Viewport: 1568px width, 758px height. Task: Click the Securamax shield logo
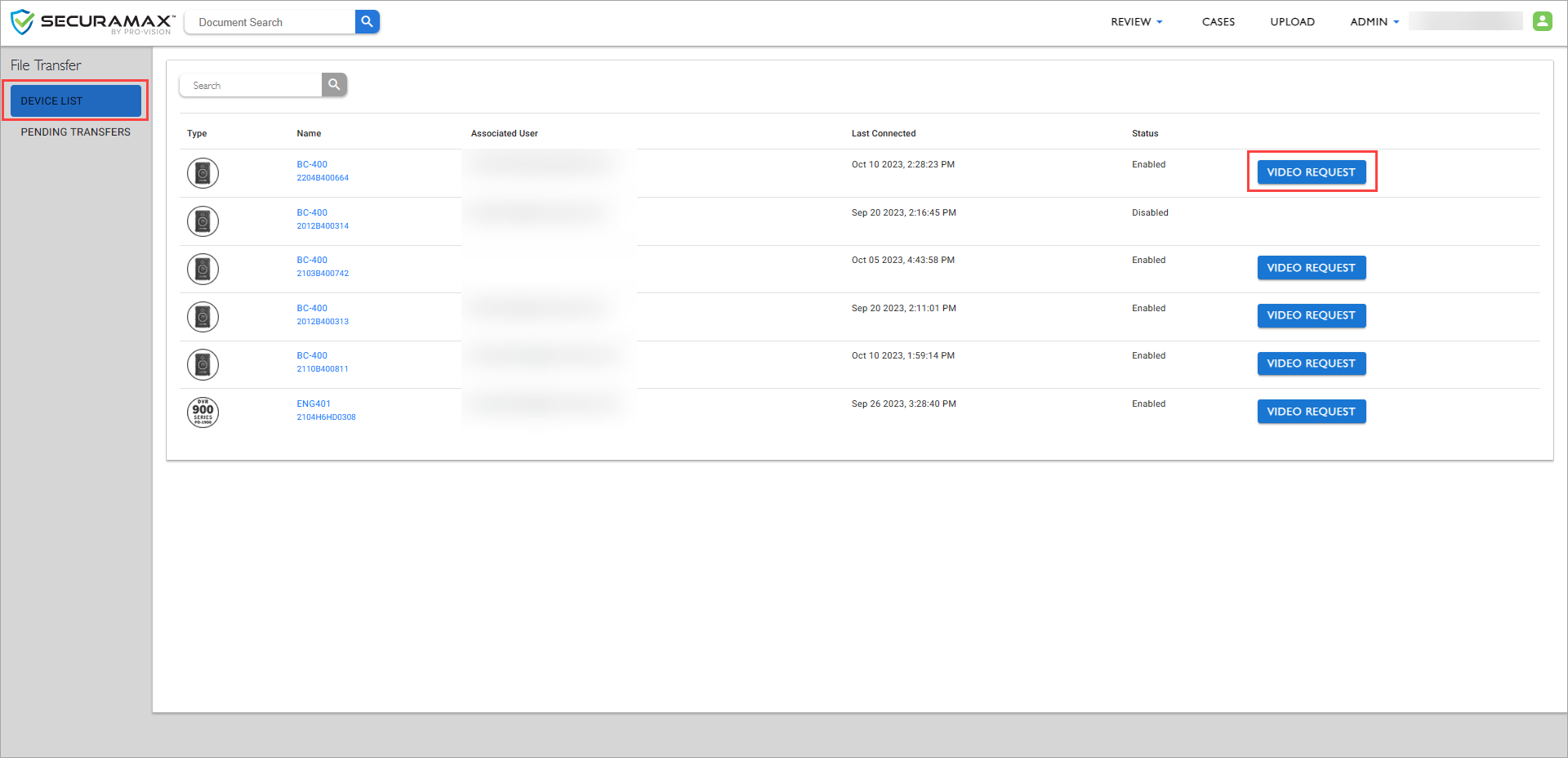click(x=23, y=22)
